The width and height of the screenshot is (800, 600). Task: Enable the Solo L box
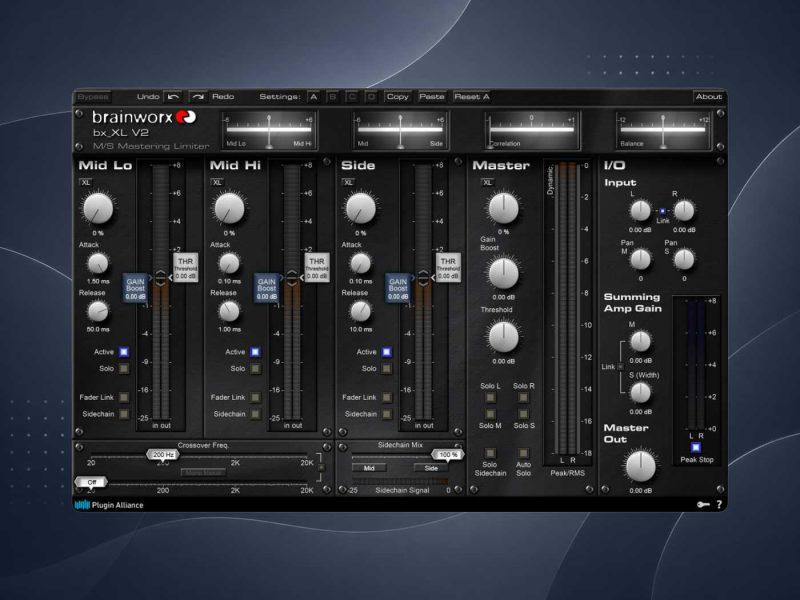490,396
